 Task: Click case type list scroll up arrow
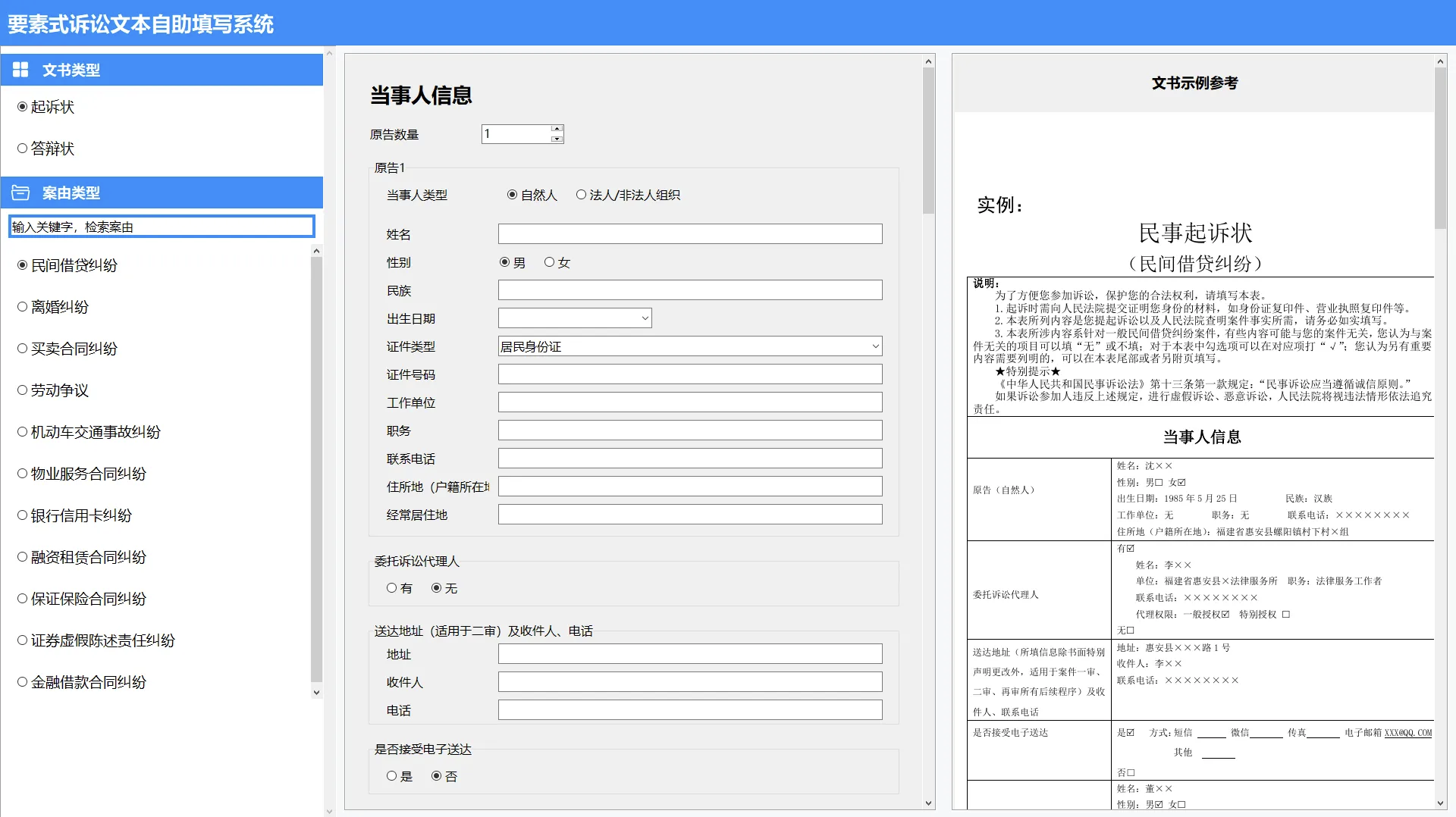point(316,251)
